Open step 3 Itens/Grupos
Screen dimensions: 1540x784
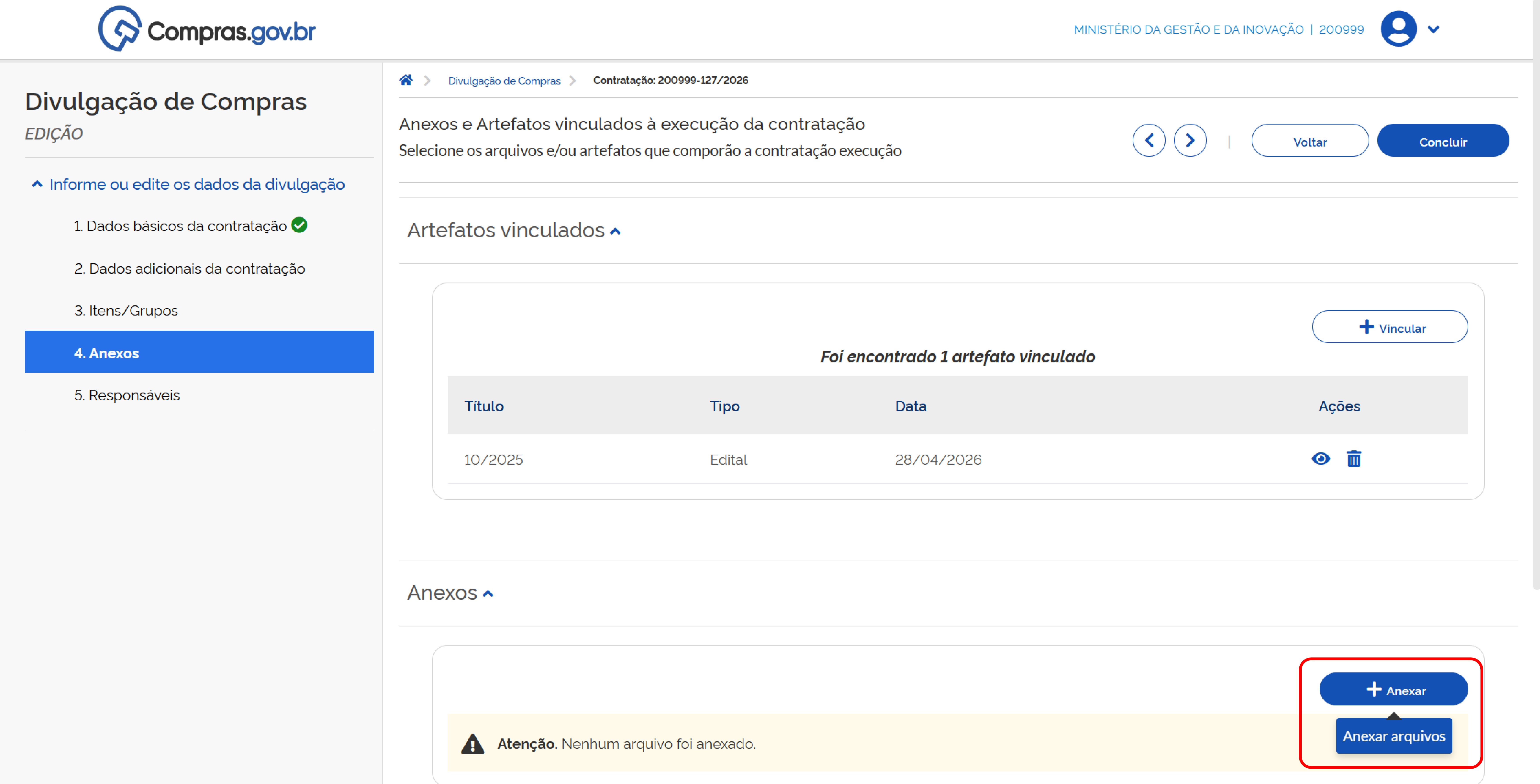(x=126, y=311)
